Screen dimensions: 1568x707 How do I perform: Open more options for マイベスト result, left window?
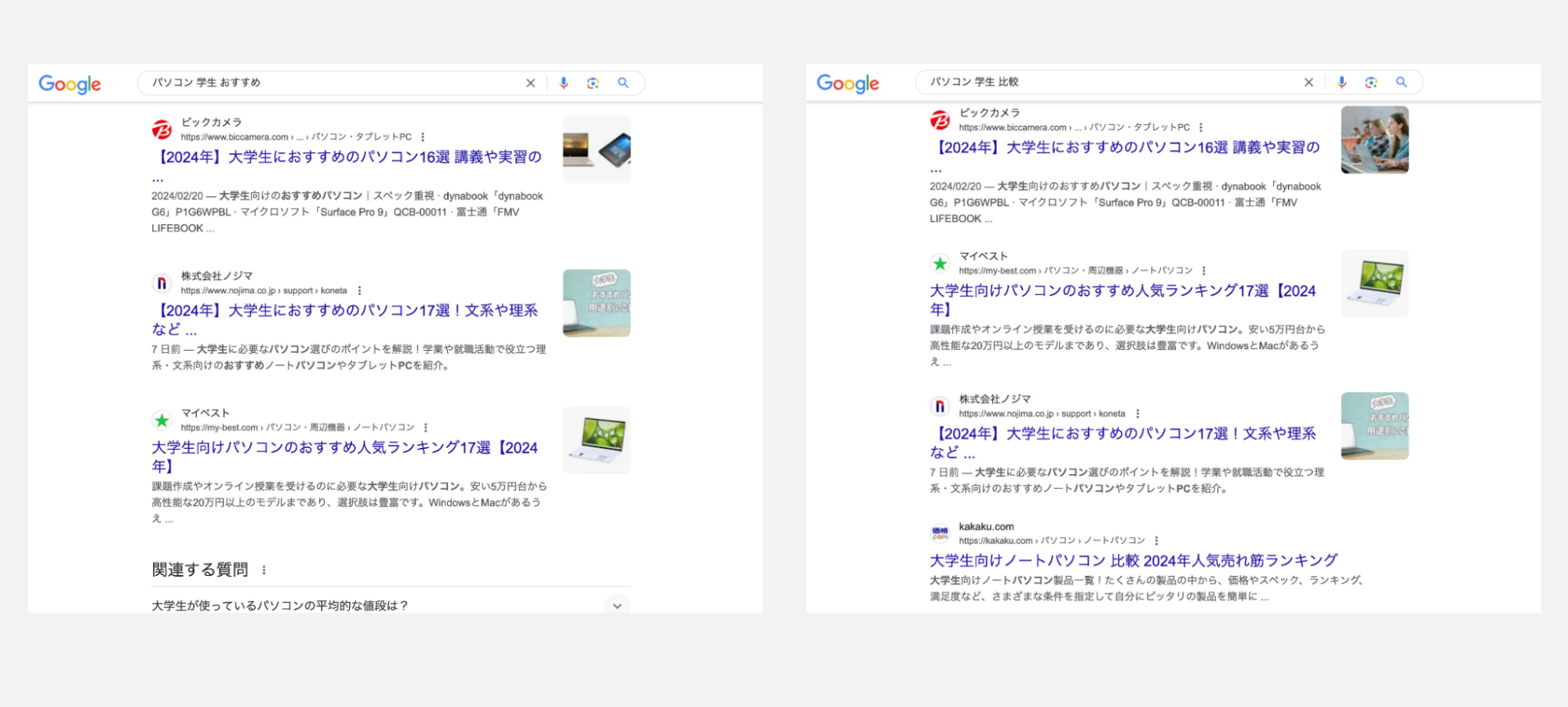pyautogui.click(x=426, y=428)
